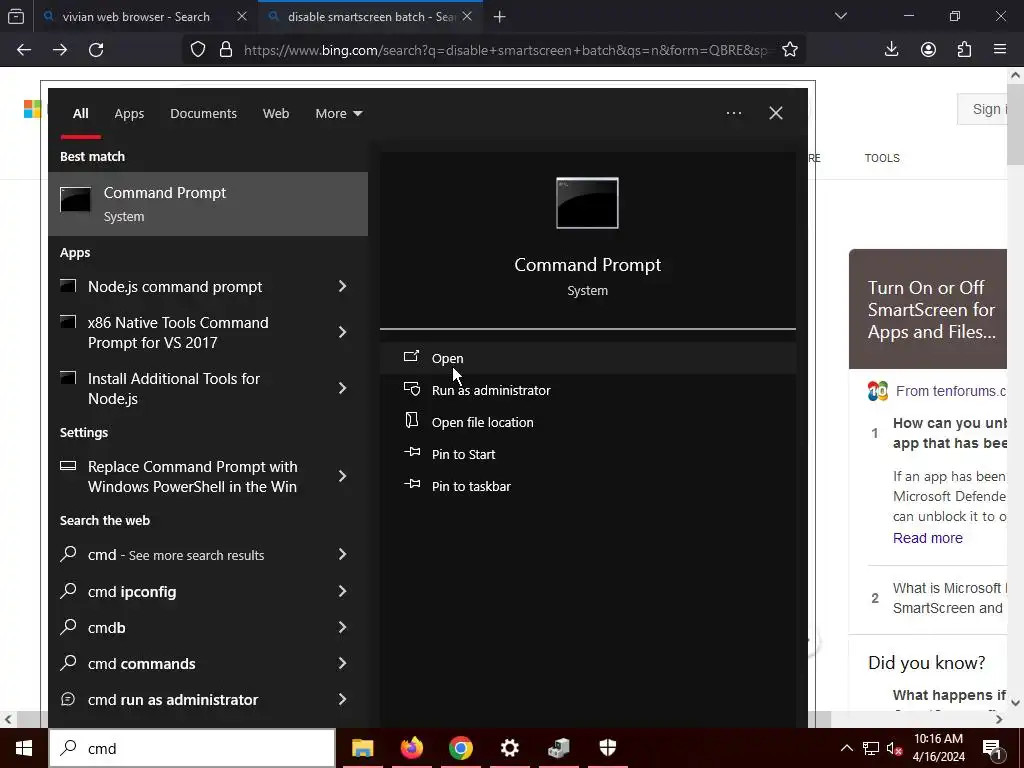Show hidden system tray icons
Image resolution: width=1024 pixels, height=768 pixels.
click(846, 748)
